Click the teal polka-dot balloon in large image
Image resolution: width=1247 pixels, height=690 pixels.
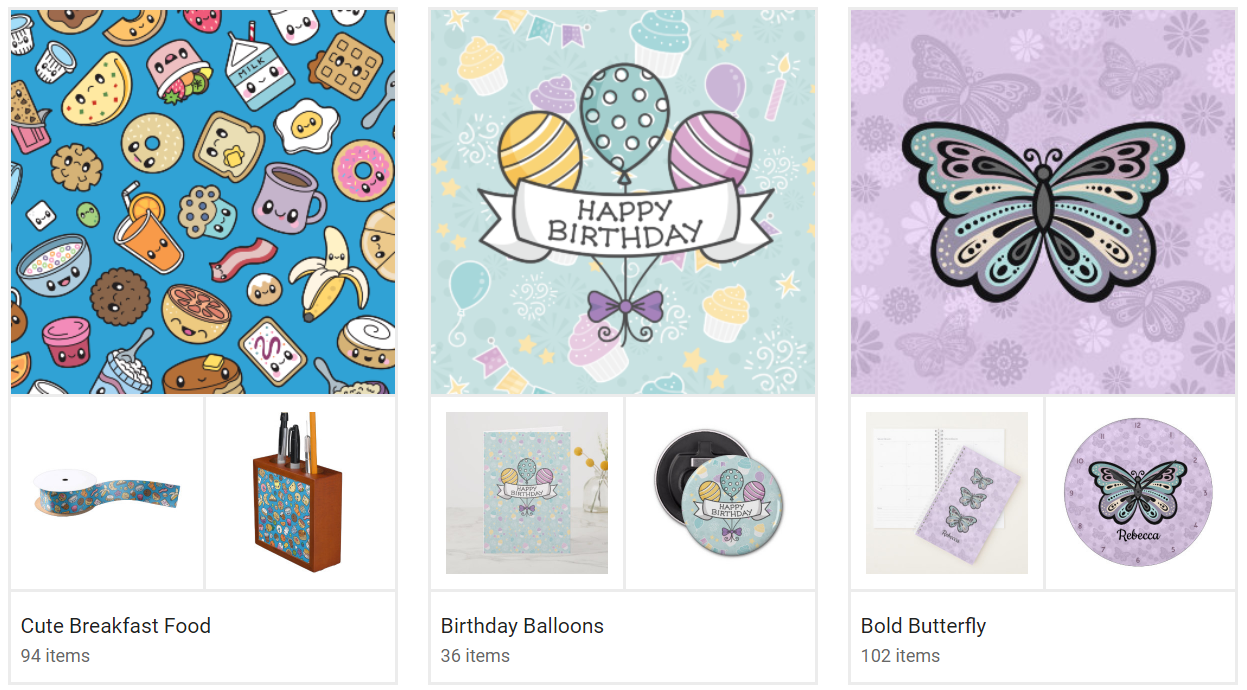(x=625, y=112)
